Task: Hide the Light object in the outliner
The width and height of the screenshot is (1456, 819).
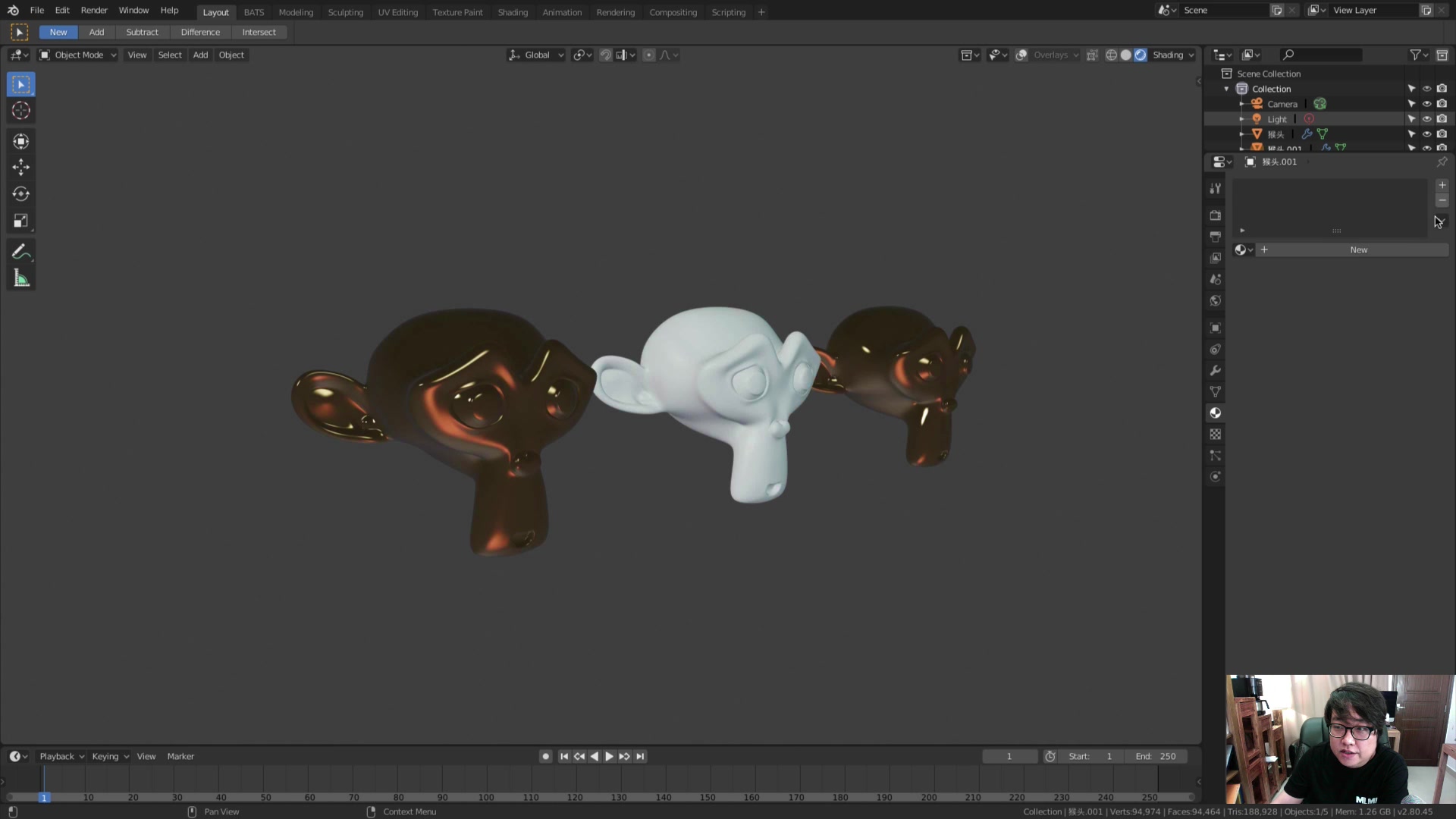Action: pos(1428,119)
